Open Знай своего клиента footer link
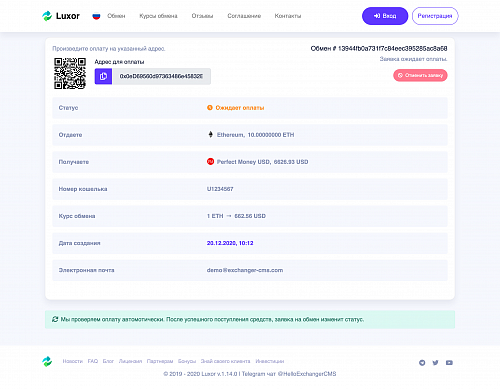 point(225,361)
